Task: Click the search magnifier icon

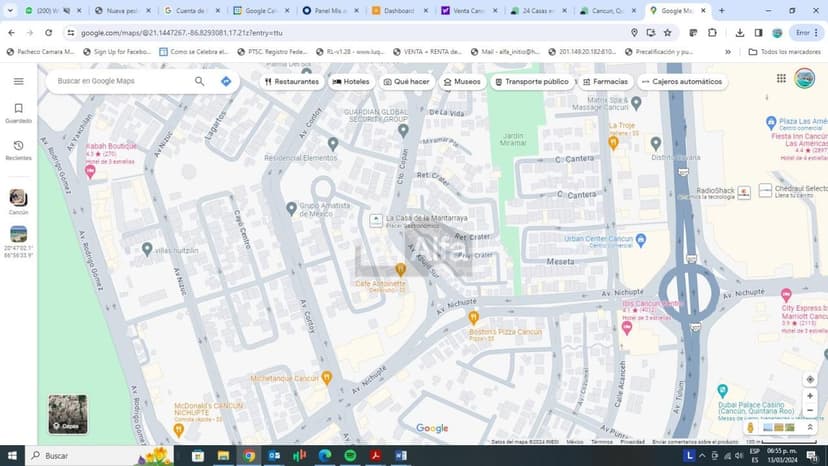Action: pos(199,81)
